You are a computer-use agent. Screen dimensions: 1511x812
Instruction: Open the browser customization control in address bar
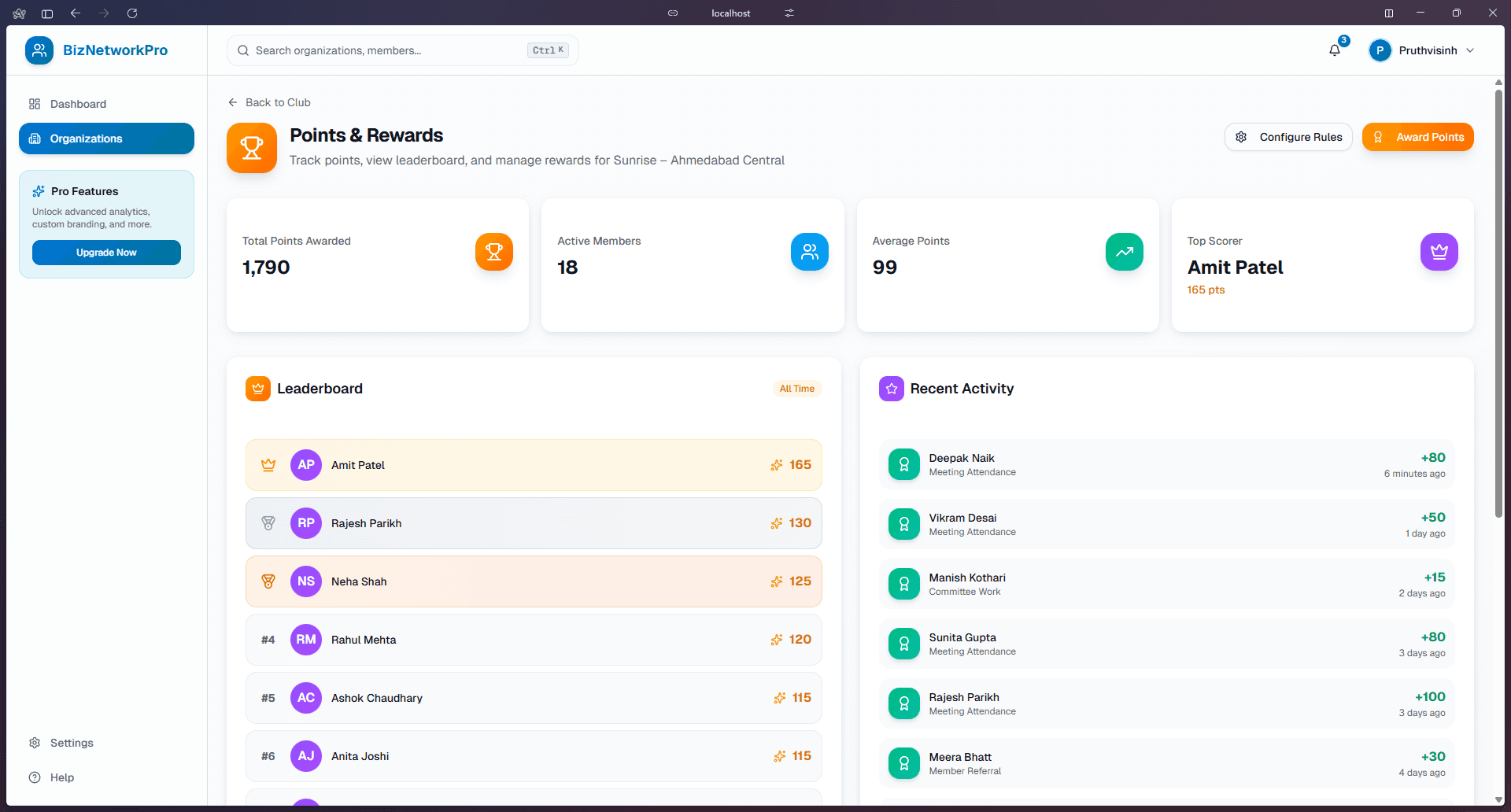click(x=789, y=13)
